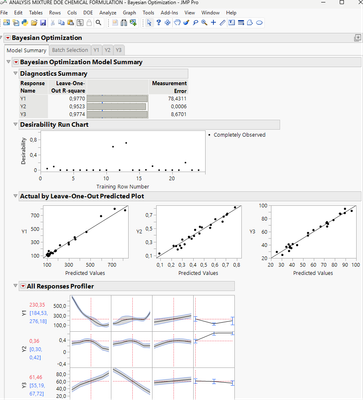Click the Measurement Error value 78,4311

coord(177,99)
